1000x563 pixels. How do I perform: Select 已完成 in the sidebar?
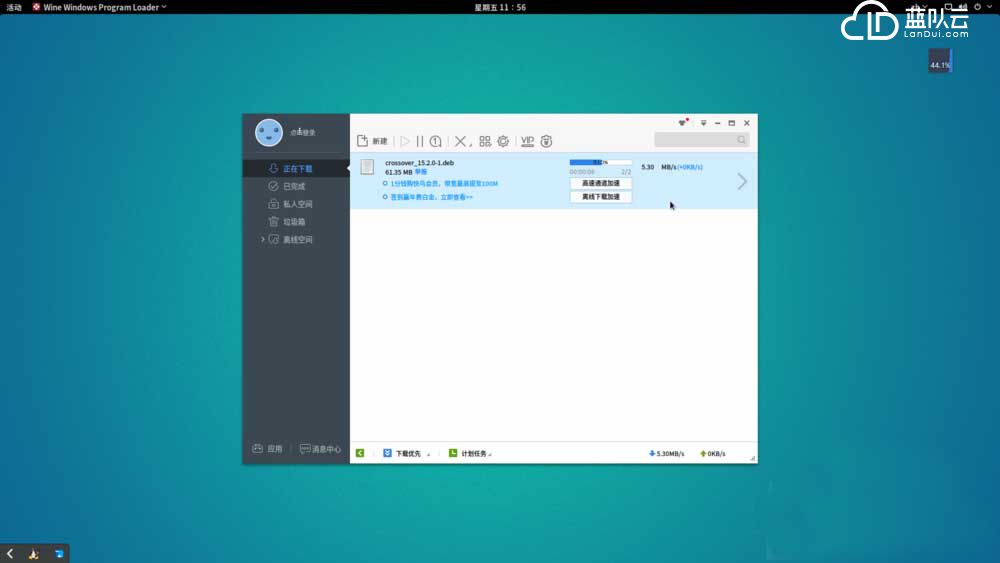click(x=296, y=186)
